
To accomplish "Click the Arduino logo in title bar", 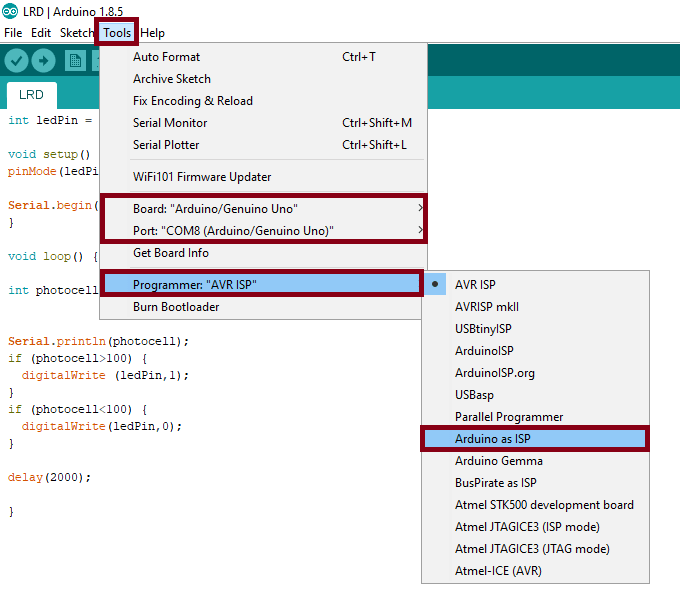I will tap(10, 11).
